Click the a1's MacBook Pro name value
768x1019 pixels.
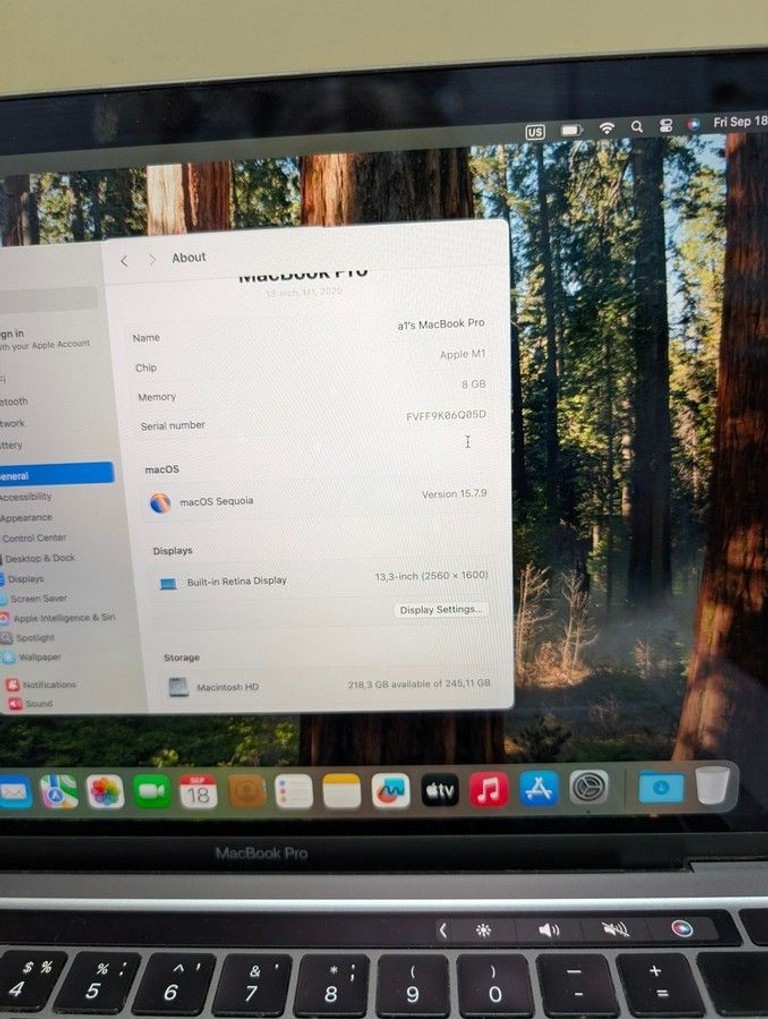point(441,324)
